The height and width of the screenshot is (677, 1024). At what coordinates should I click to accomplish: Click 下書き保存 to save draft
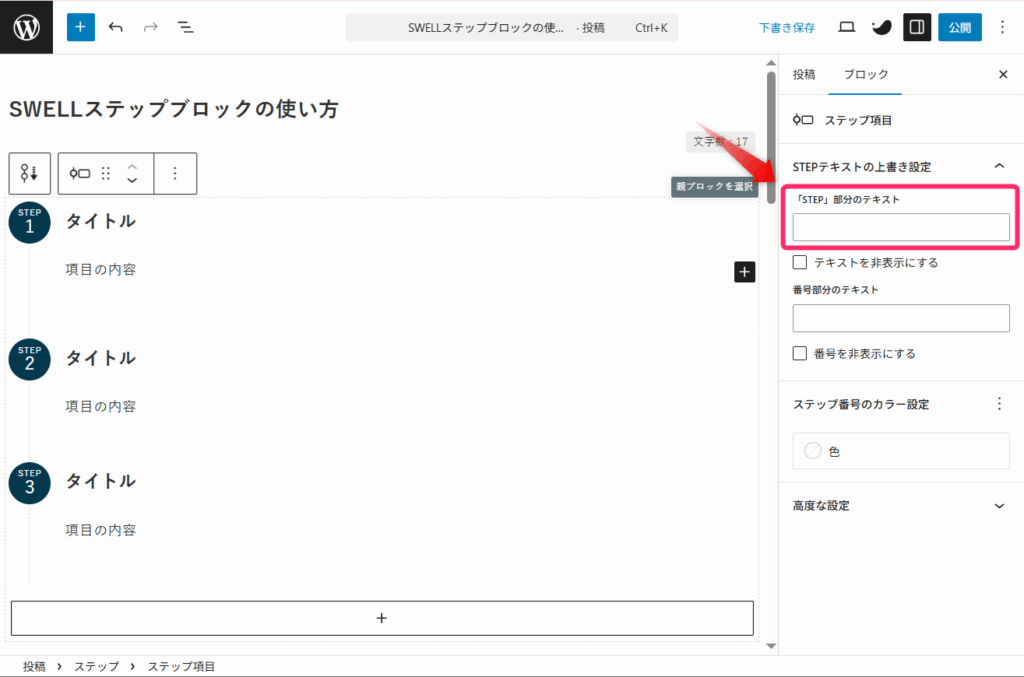point(787,28)
